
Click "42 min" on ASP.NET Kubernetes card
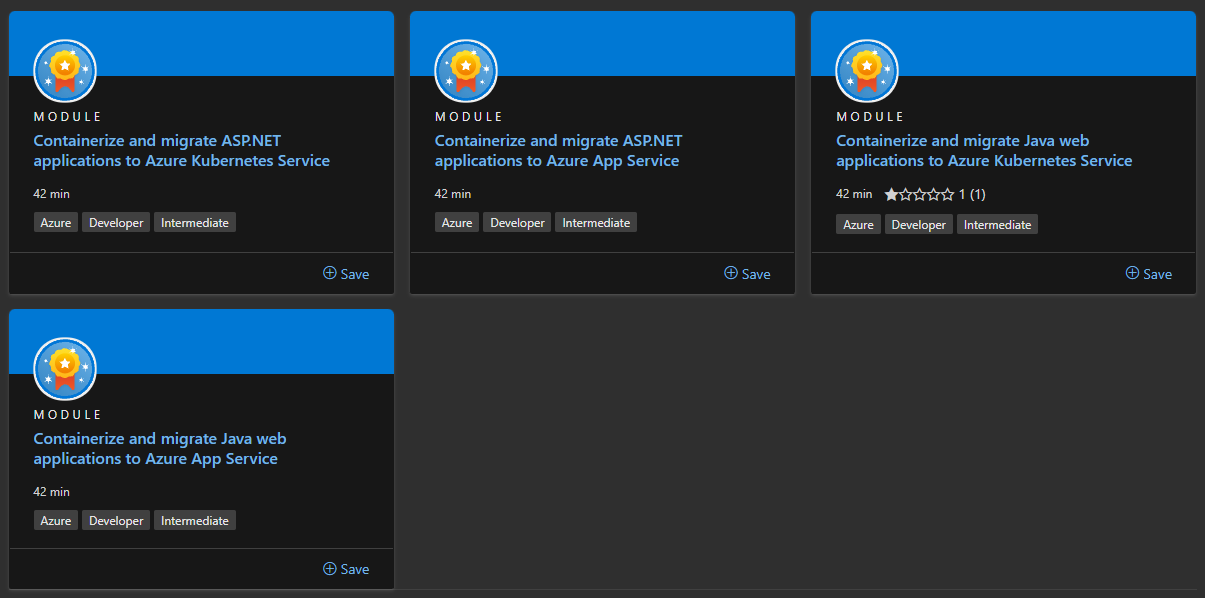point(52,194)
